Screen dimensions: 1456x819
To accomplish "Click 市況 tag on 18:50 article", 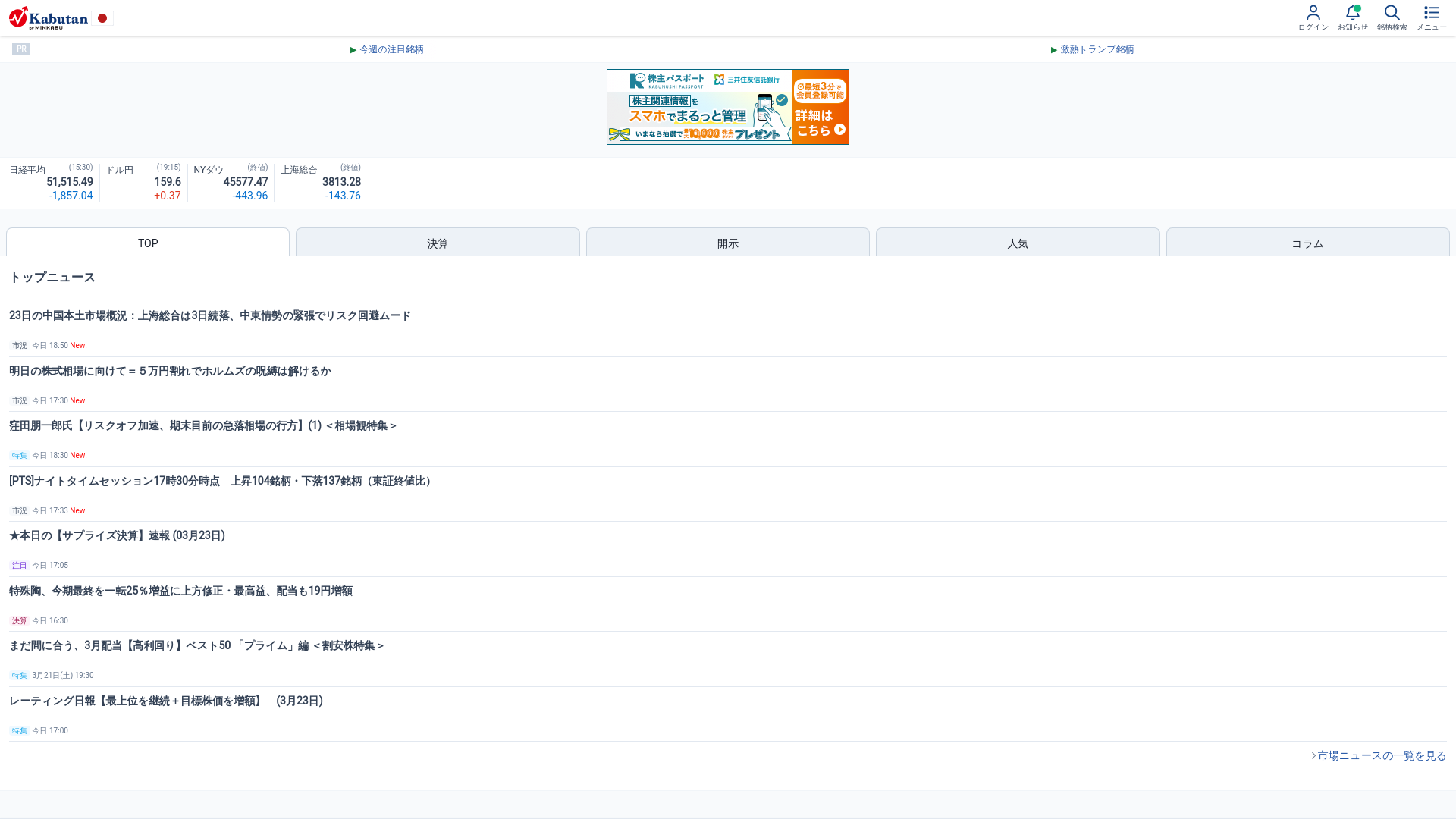I will tap(19, 345).
